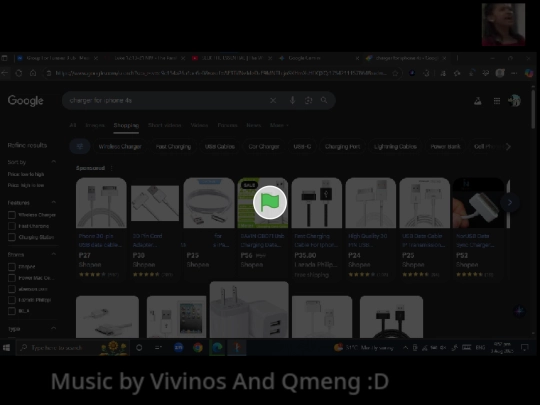Screen dimensions: 540x405
Task: Open the notification center icon
Action: tap(525, 348)
